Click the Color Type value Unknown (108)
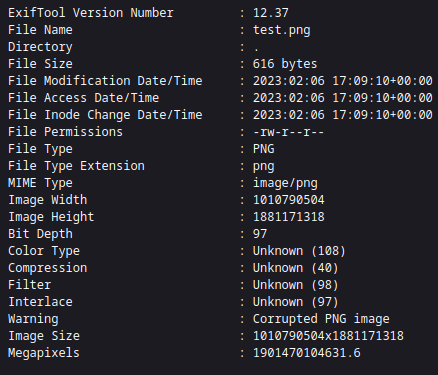Image resolution: width=438 pixels, height=375 pixels. (x=299, y=251)
